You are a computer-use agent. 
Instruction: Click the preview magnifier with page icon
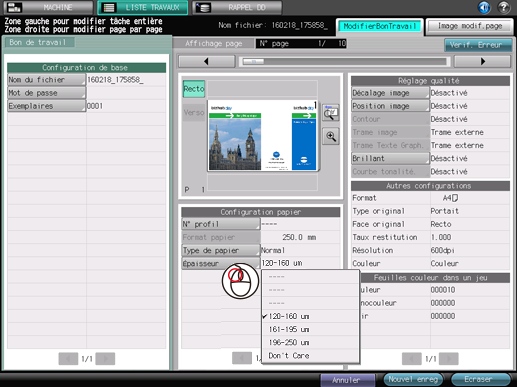[331, 113]
